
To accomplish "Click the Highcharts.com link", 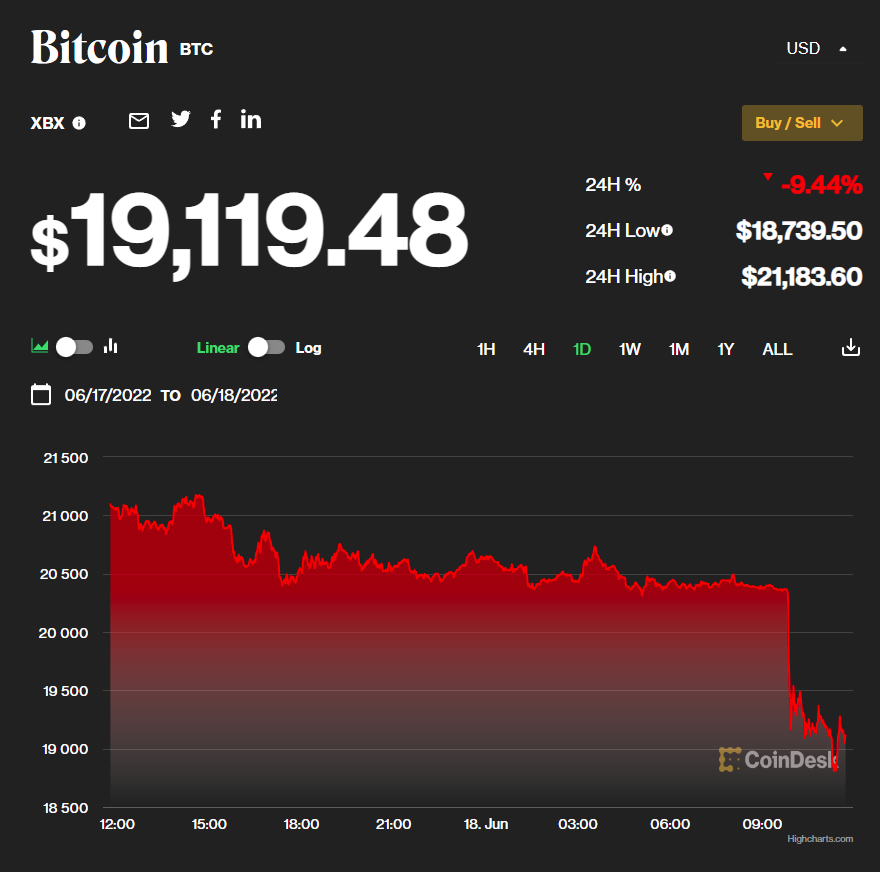I will tap(822, 839).
